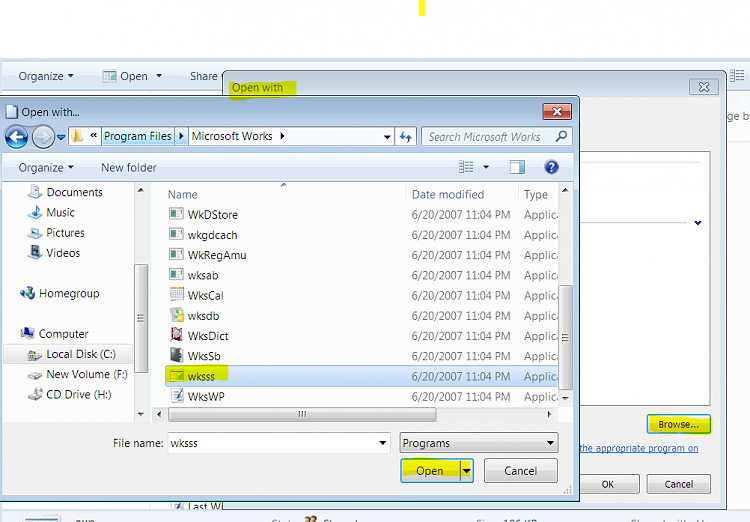Screen dimensions: 750x522
Task: Open recent locations dropdown beside Forward arrow
Action: pos(61,137)
